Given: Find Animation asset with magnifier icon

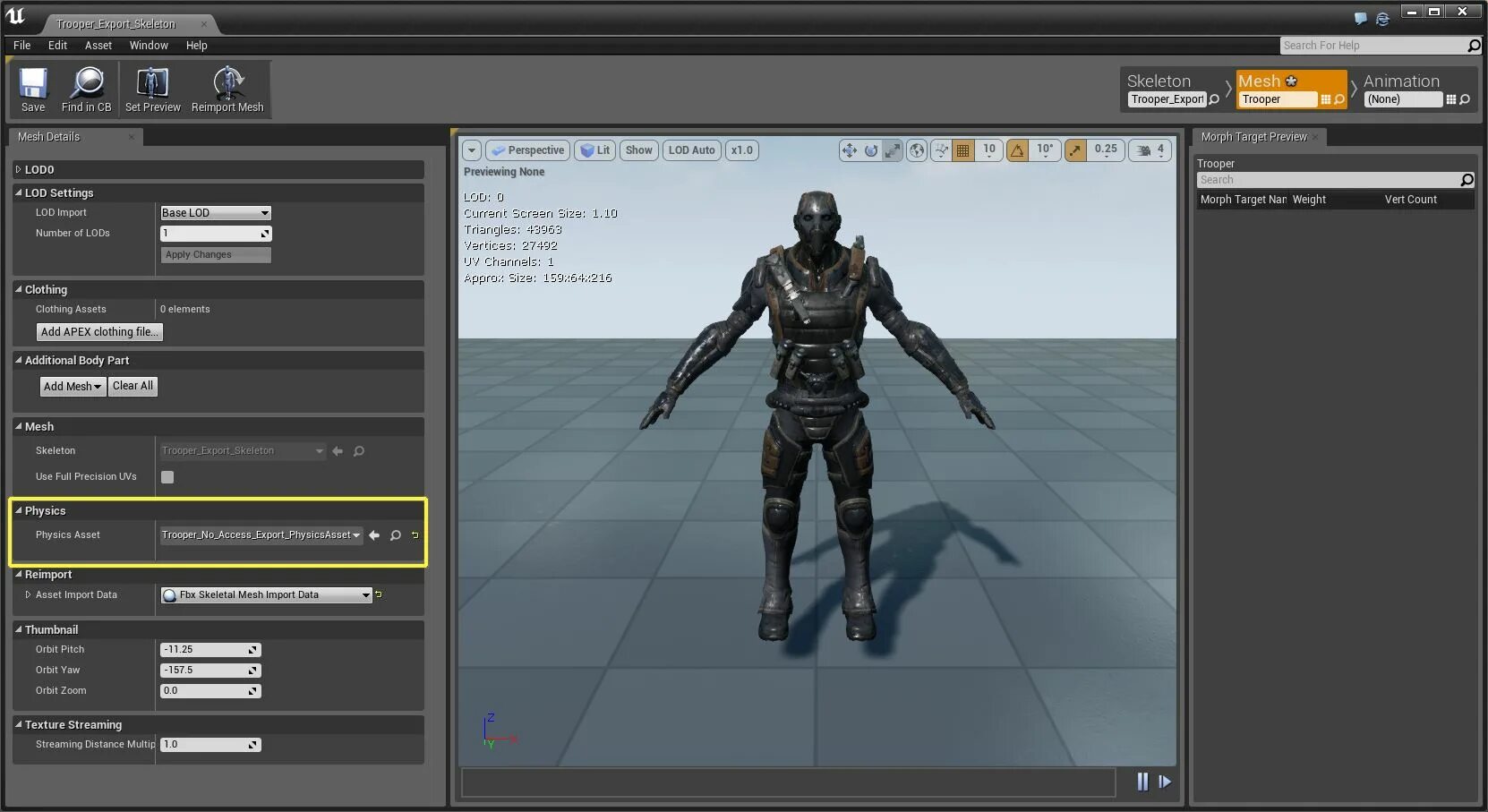Looking at the screenshot, I should coord(1465,99).
